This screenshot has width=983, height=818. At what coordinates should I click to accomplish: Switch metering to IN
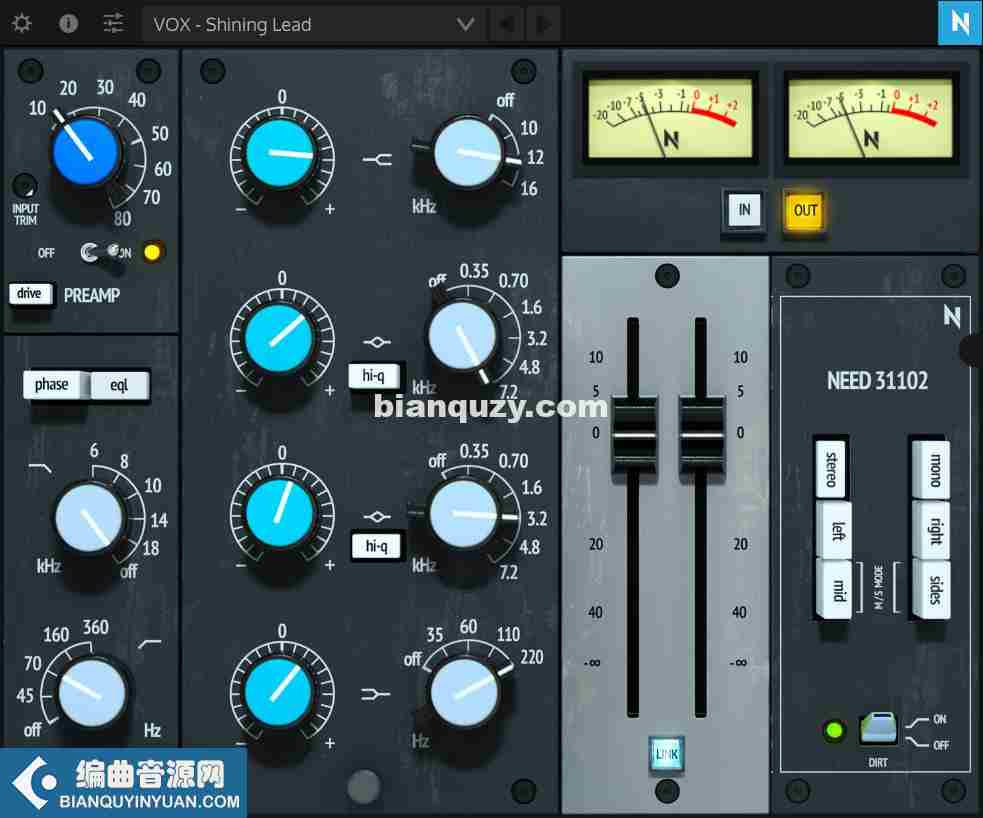point(744,209)
